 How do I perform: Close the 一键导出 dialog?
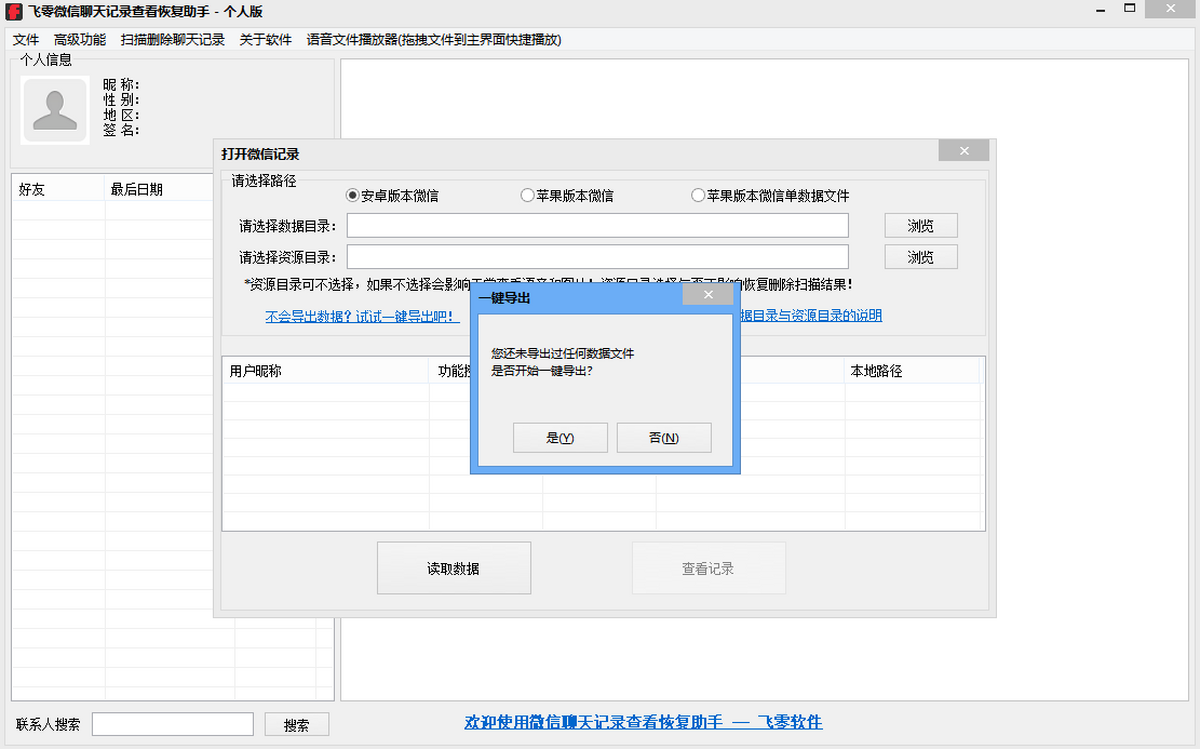(708, 295)
